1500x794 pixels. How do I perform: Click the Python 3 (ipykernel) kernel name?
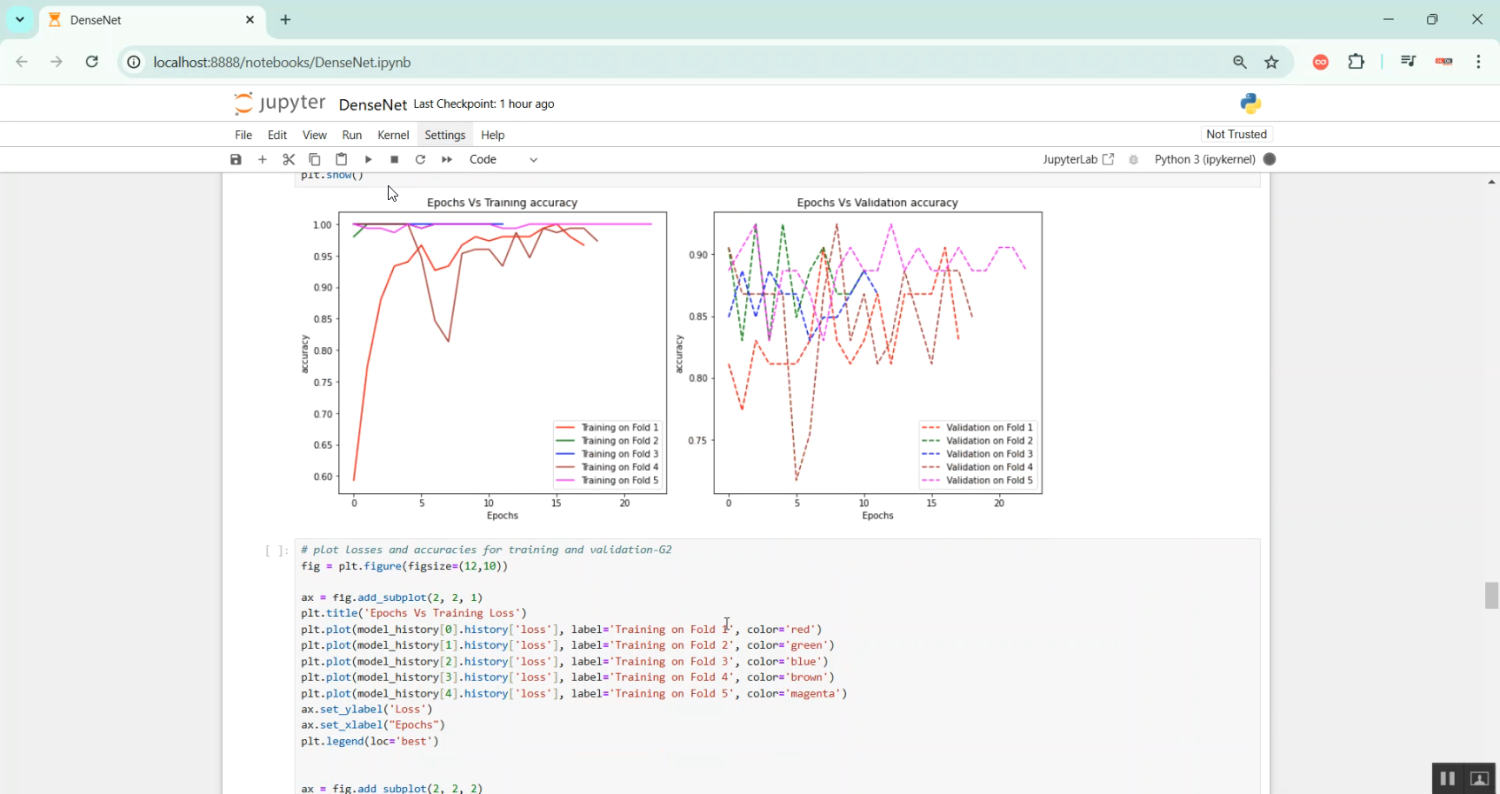tap(1204, 160)
